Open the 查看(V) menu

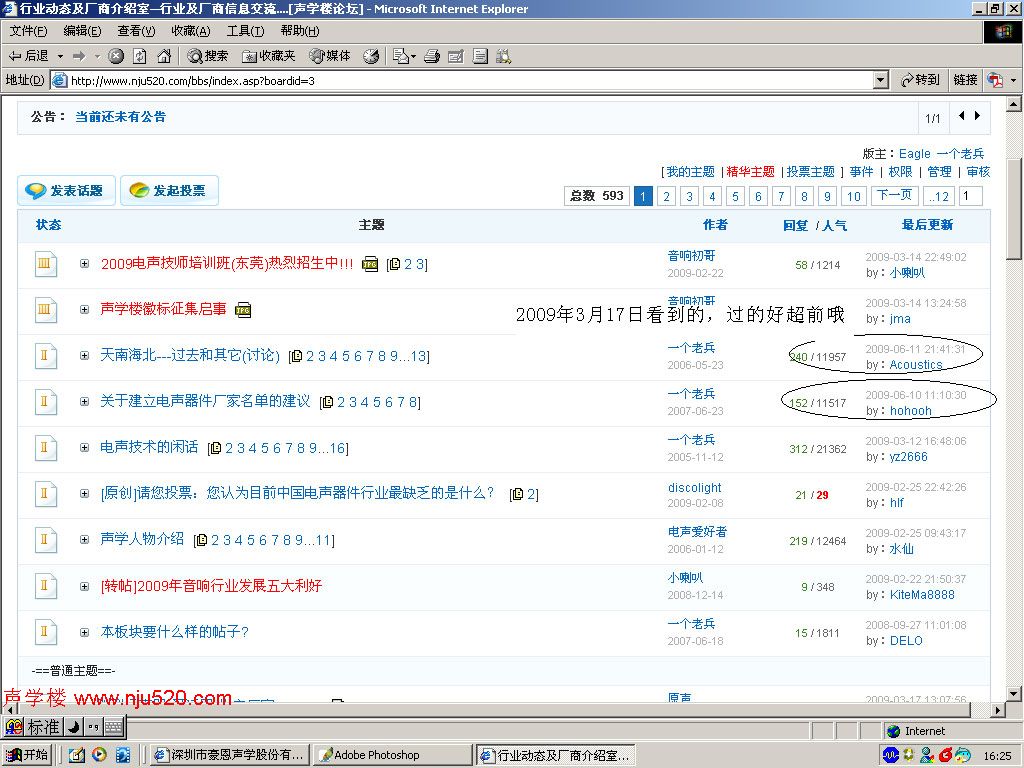tap(136, 31)
